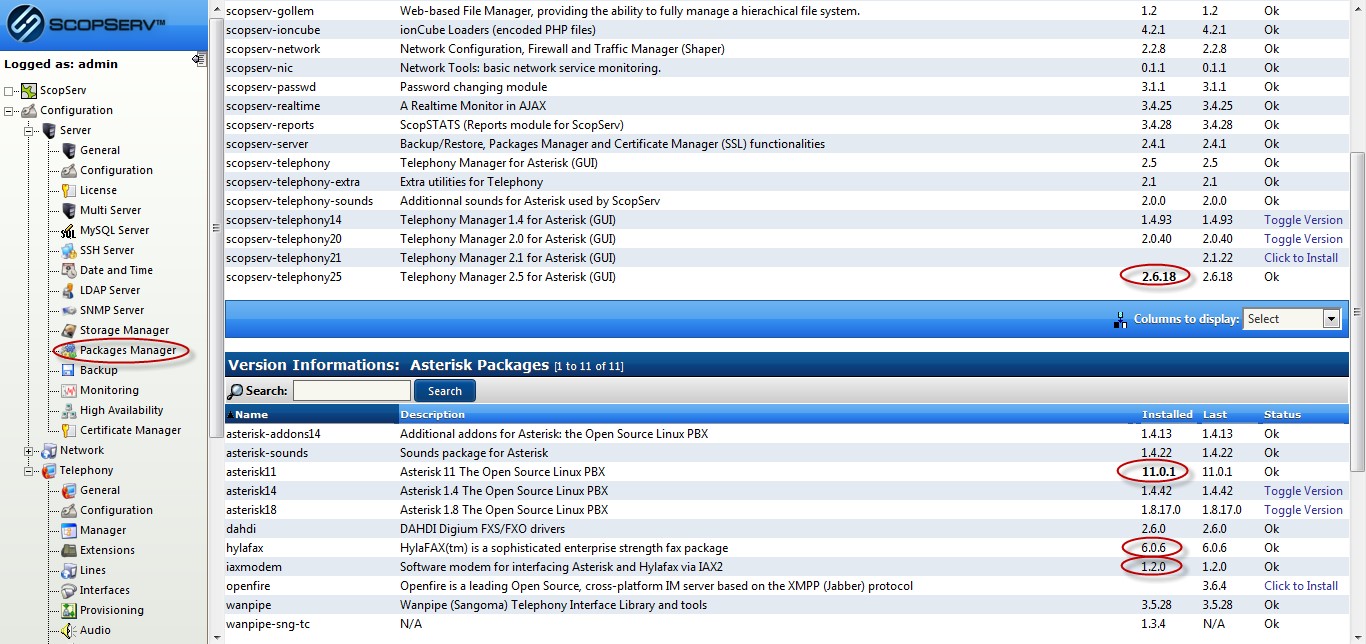
Task: Open the Certificate Manager icon
Action: click(x=69, y=431)
